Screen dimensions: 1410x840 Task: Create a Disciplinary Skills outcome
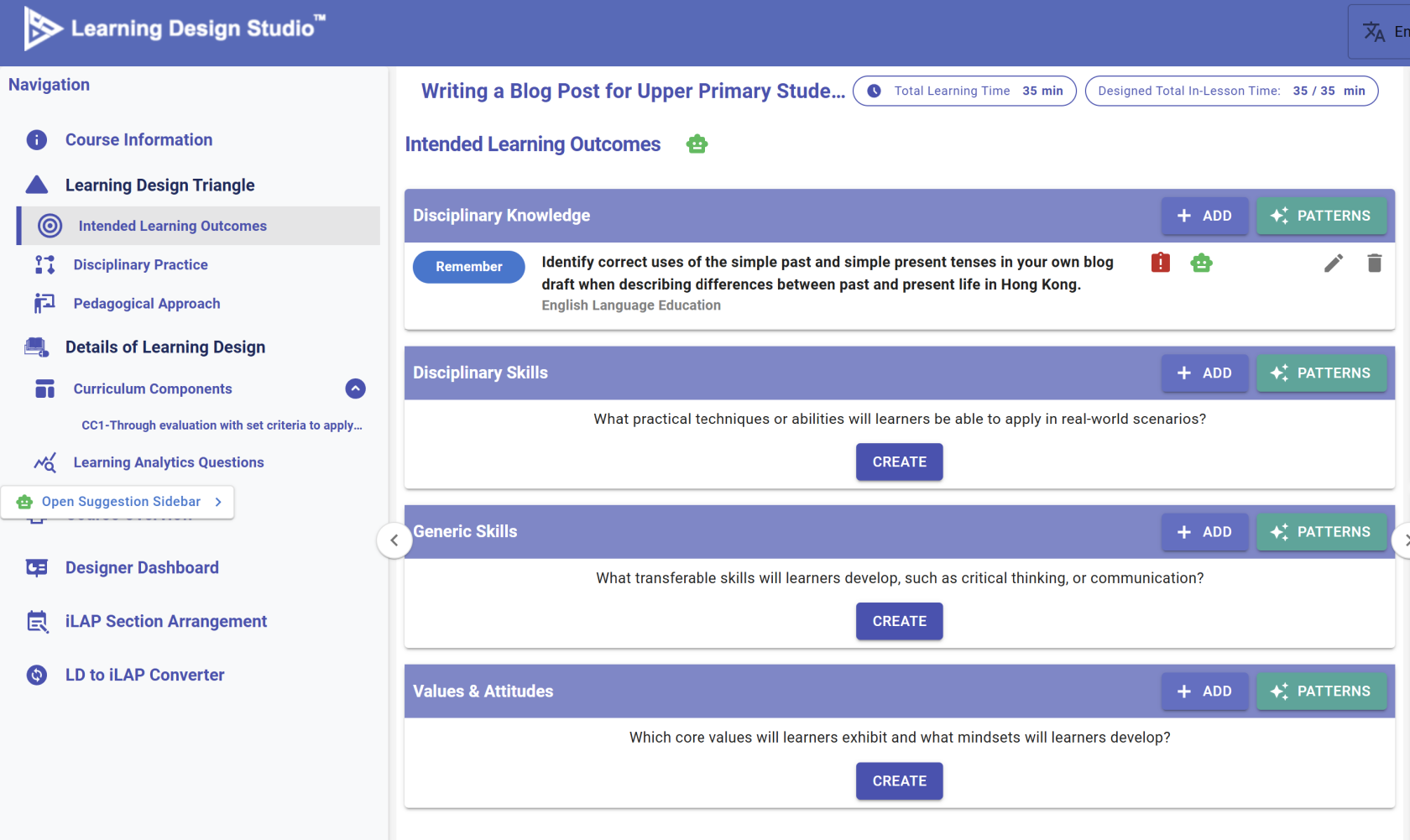coord(899,462)
